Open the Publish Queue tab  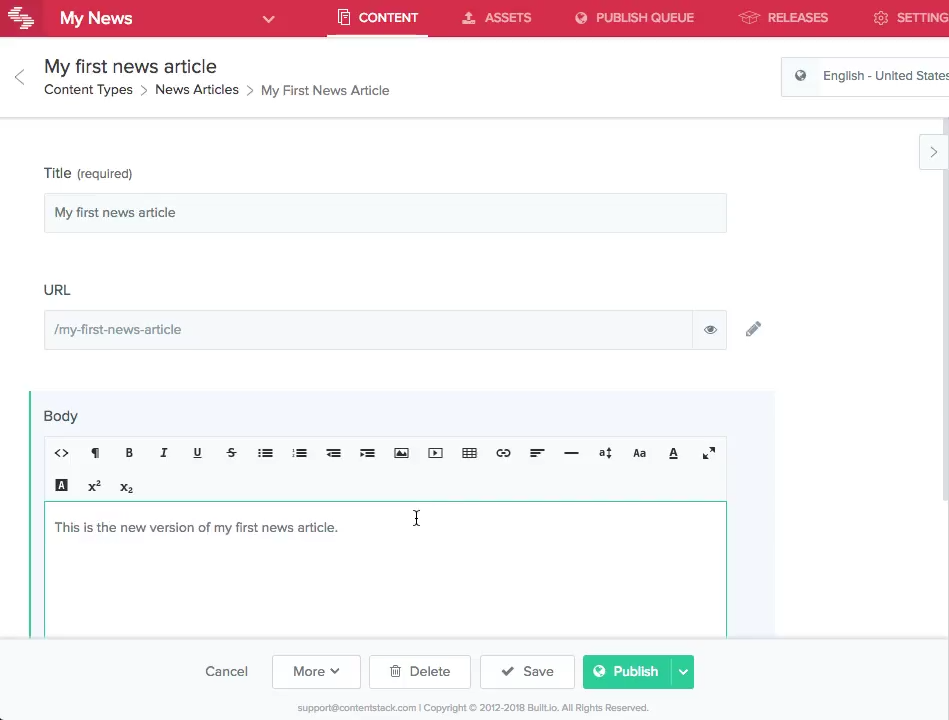click(634, 18)
